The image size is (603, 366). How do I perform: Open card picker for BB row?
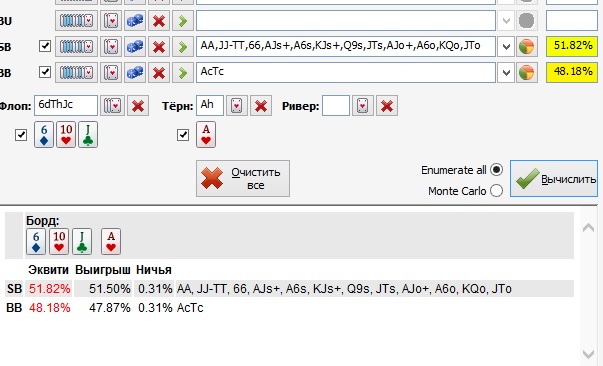pyautogui.click(x=111, y=73)
